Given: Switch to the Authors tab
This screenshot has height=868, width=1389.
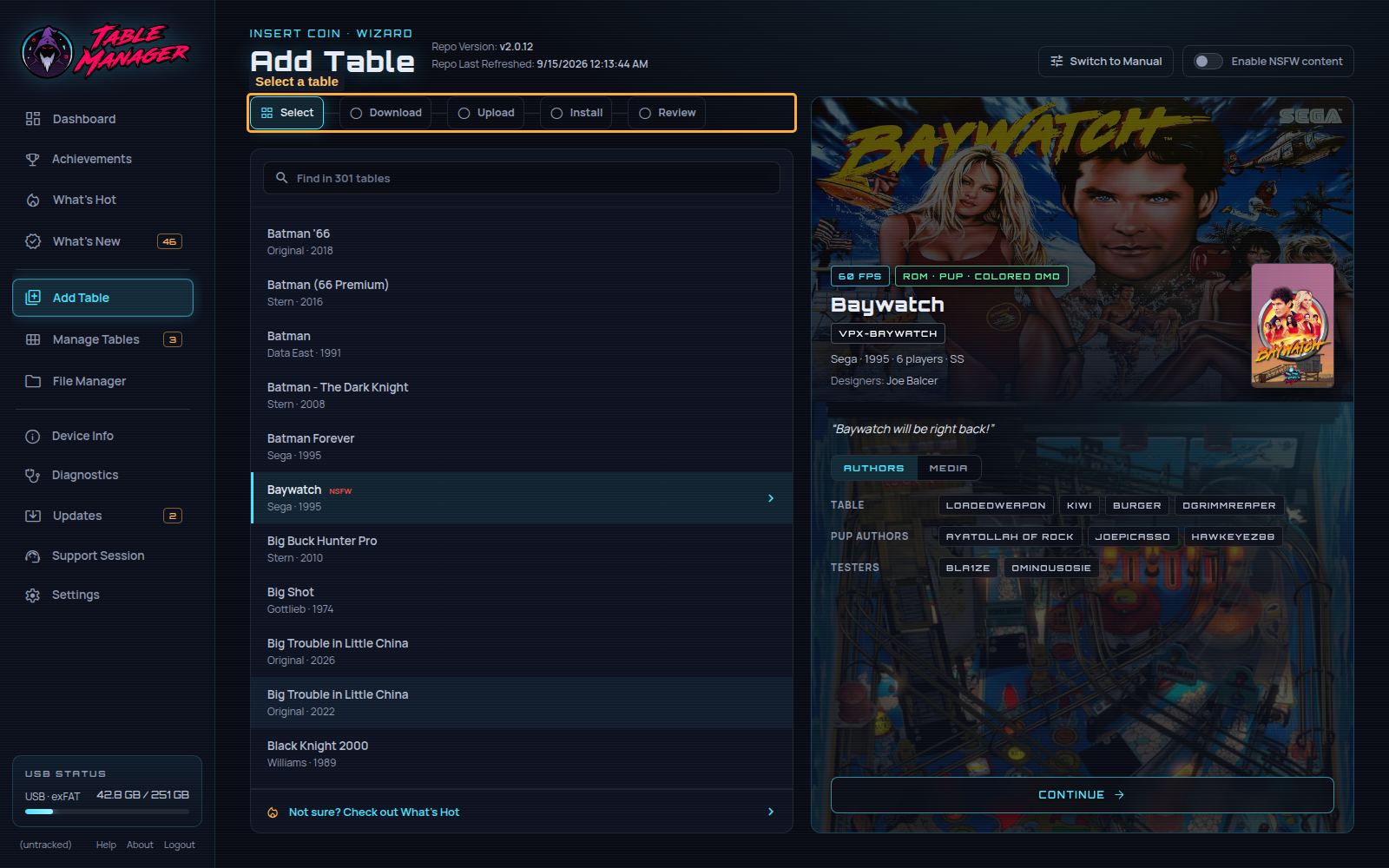Looking at the screenshot, I should point(874,468).
